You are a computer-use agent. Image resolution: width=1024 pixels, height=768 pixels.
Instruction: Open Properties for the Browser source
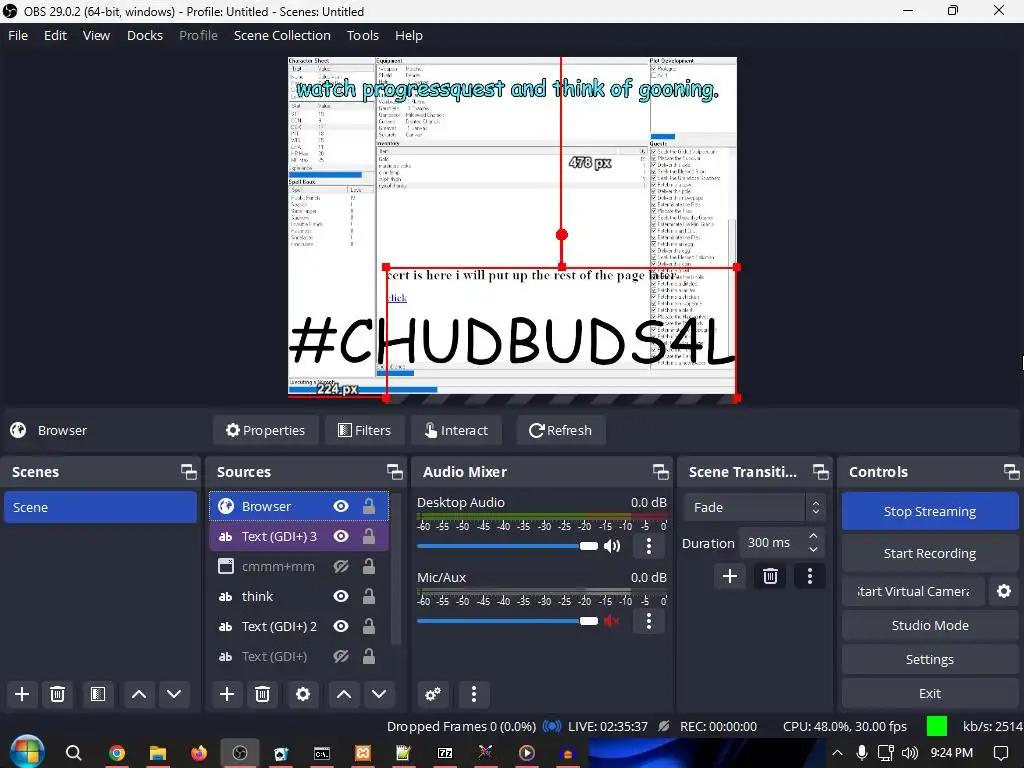tap(266, 430)
